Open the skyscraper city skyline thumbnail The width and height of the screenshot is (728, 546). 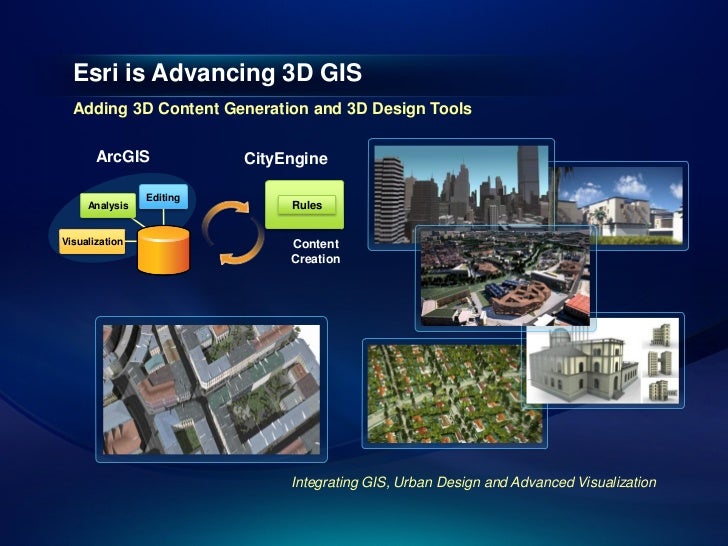pyautogui.click(x=460, y=186)
